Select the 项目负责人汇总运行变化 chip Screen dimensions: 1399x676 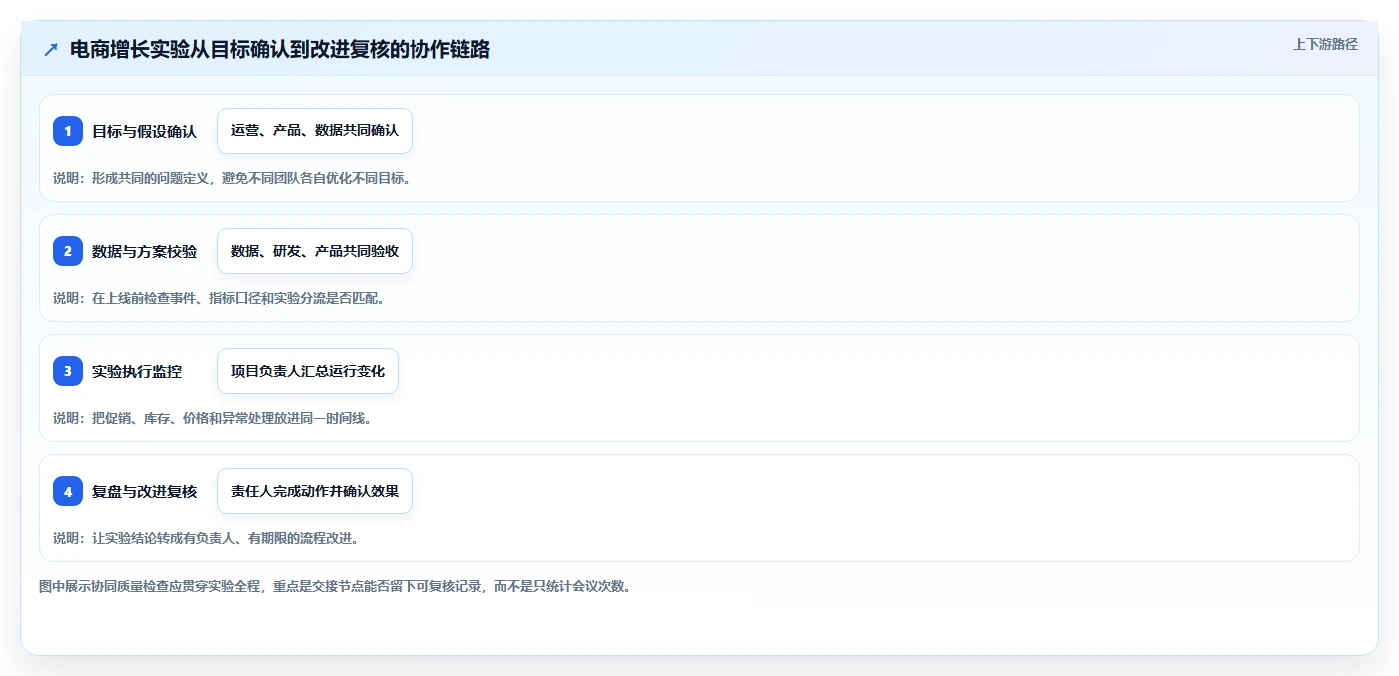308,371
